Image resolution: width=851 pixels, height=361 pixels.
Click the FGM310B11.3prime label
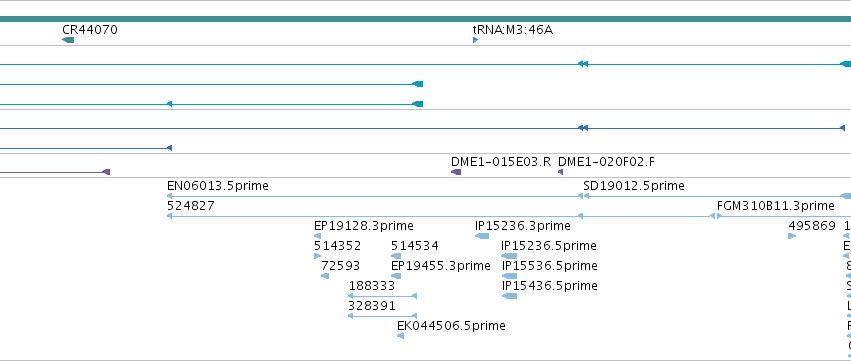tap(776, 206)
